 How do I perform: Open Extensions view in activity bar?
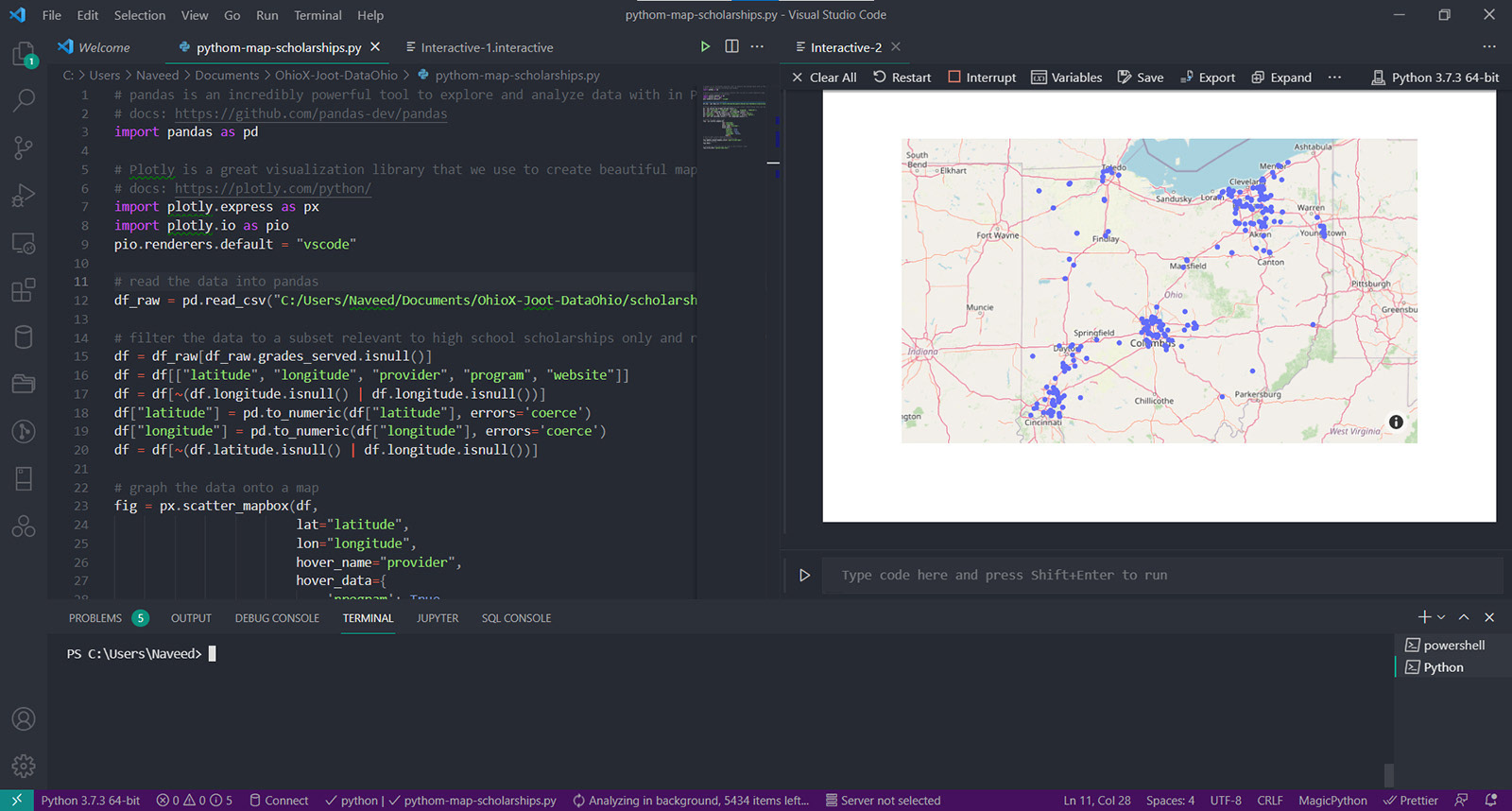(24, 290)
